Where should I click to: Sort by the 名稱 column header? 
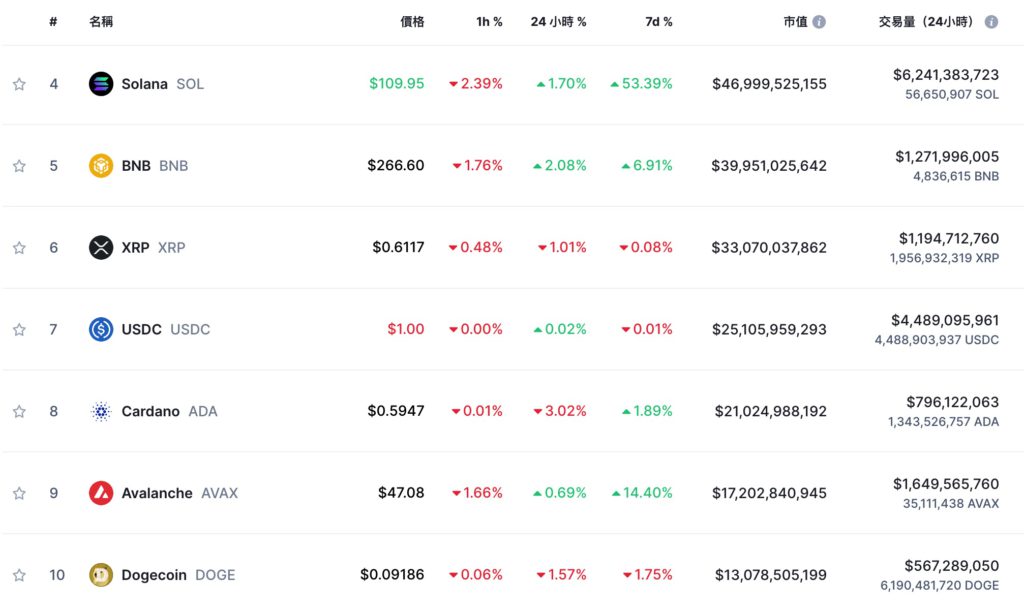pos(101,22)
